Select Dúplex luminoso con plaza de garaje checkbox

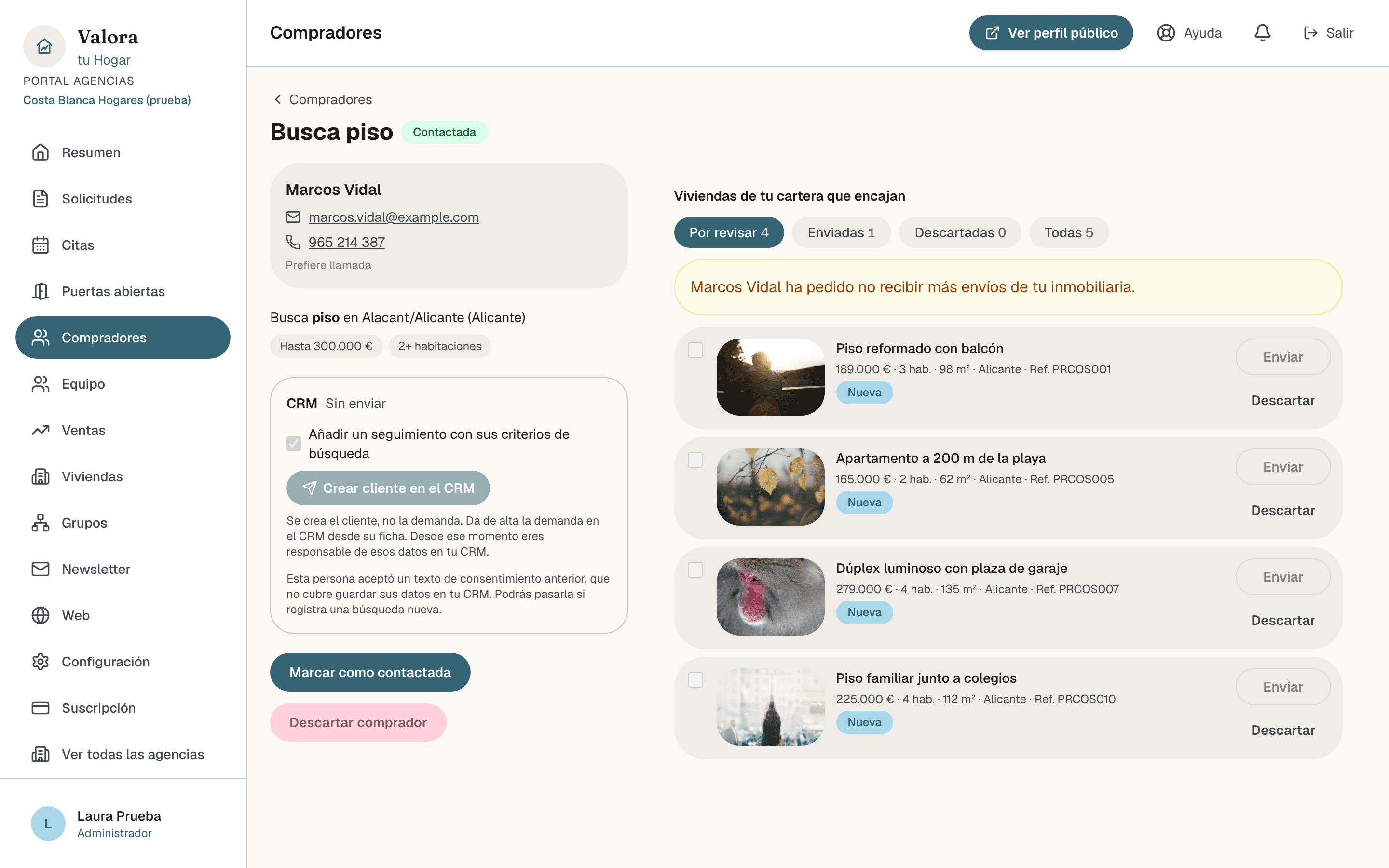click(695, 570)
